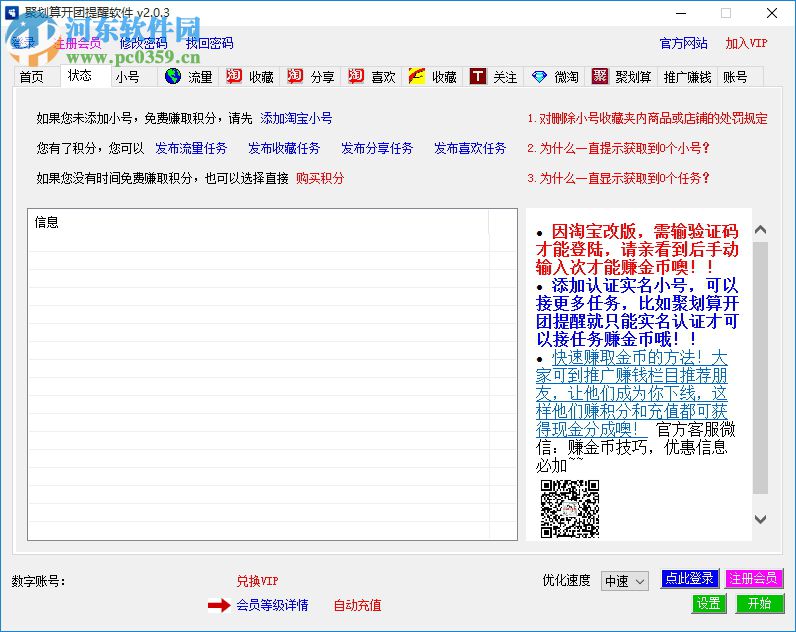
Task: Click the 添加淘宝小号 link
Action: [x=296, y=118]
